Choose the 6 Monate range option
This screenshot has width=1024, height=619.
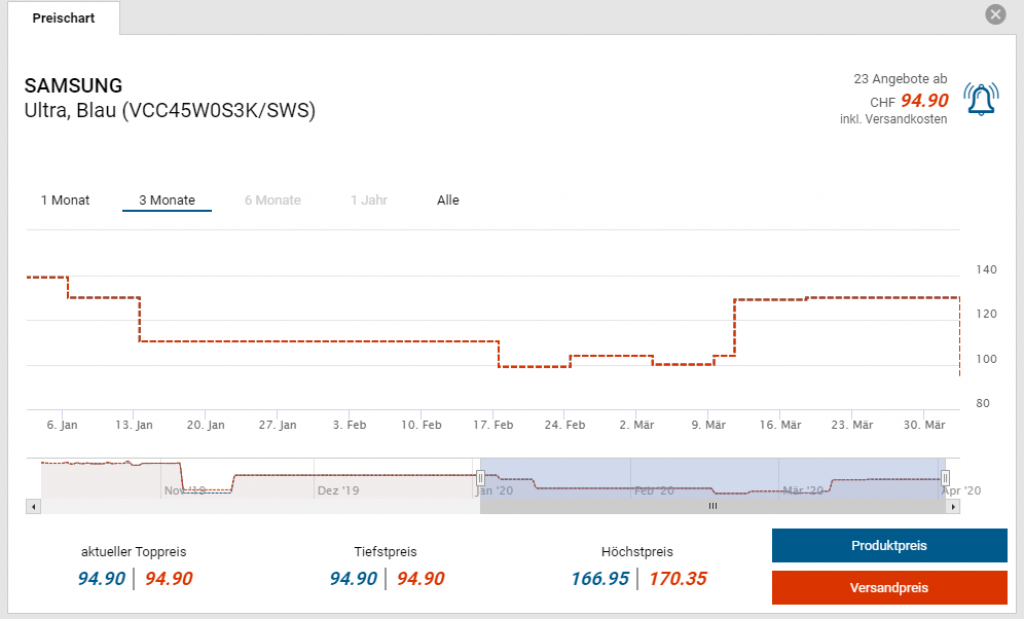click(272, 200)
